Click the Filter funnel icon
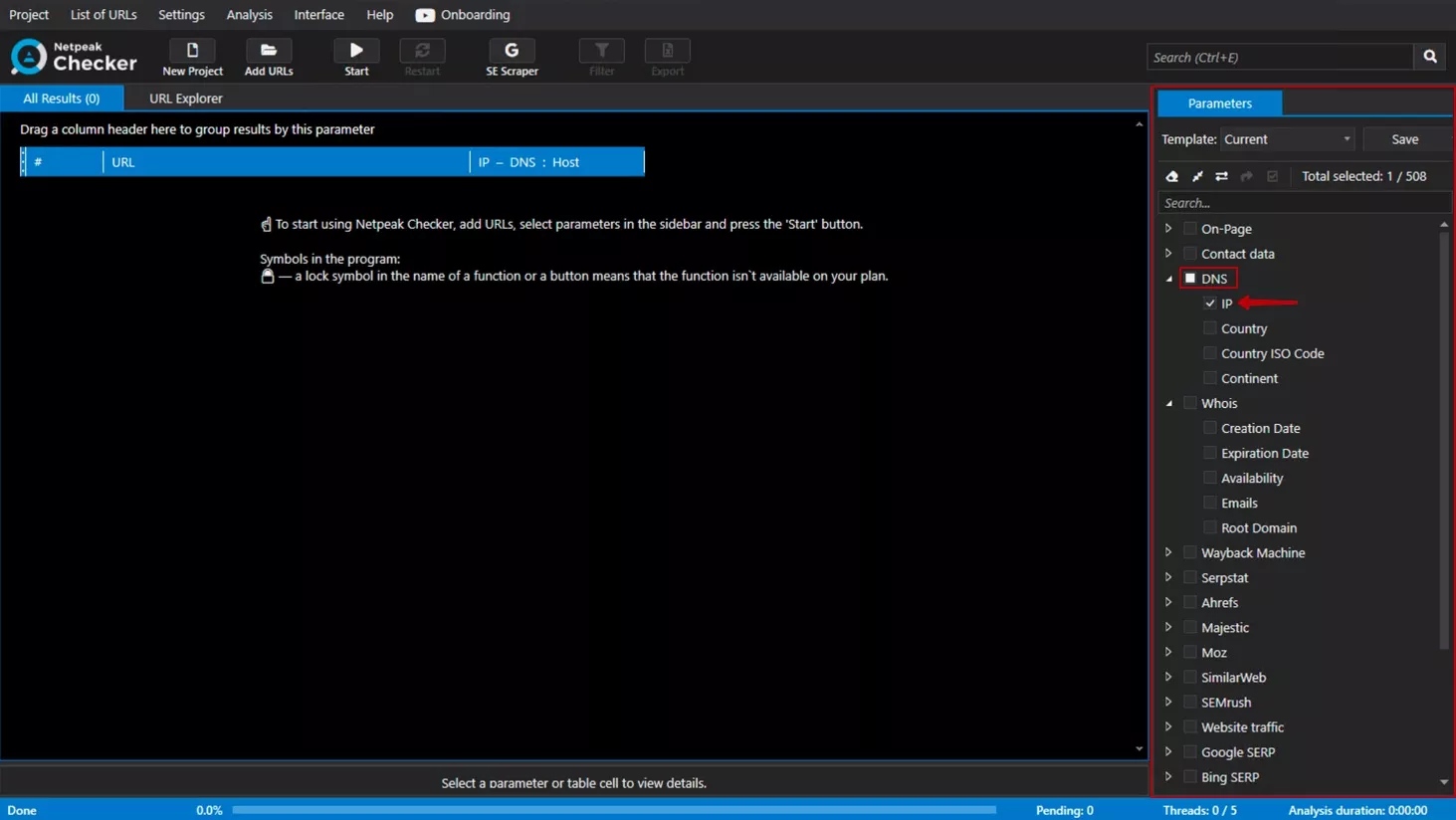 602,50
